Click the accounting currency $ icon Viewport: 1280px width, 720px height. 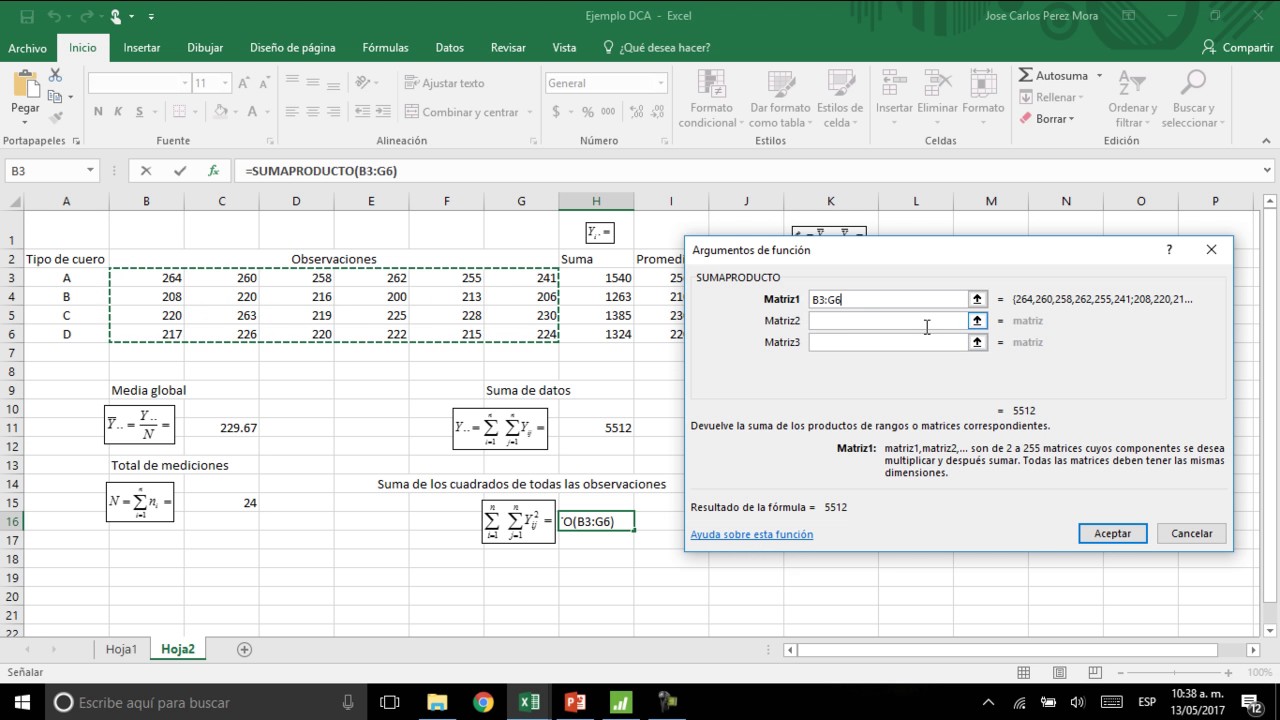click(555, 112)
